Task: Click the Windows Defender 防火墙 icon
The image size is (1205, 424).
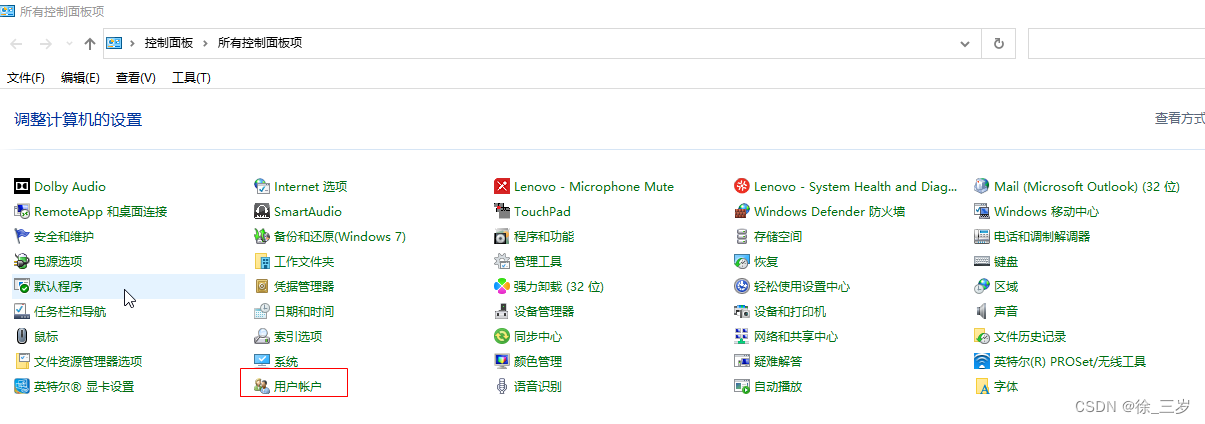Action: coord(742,211)
